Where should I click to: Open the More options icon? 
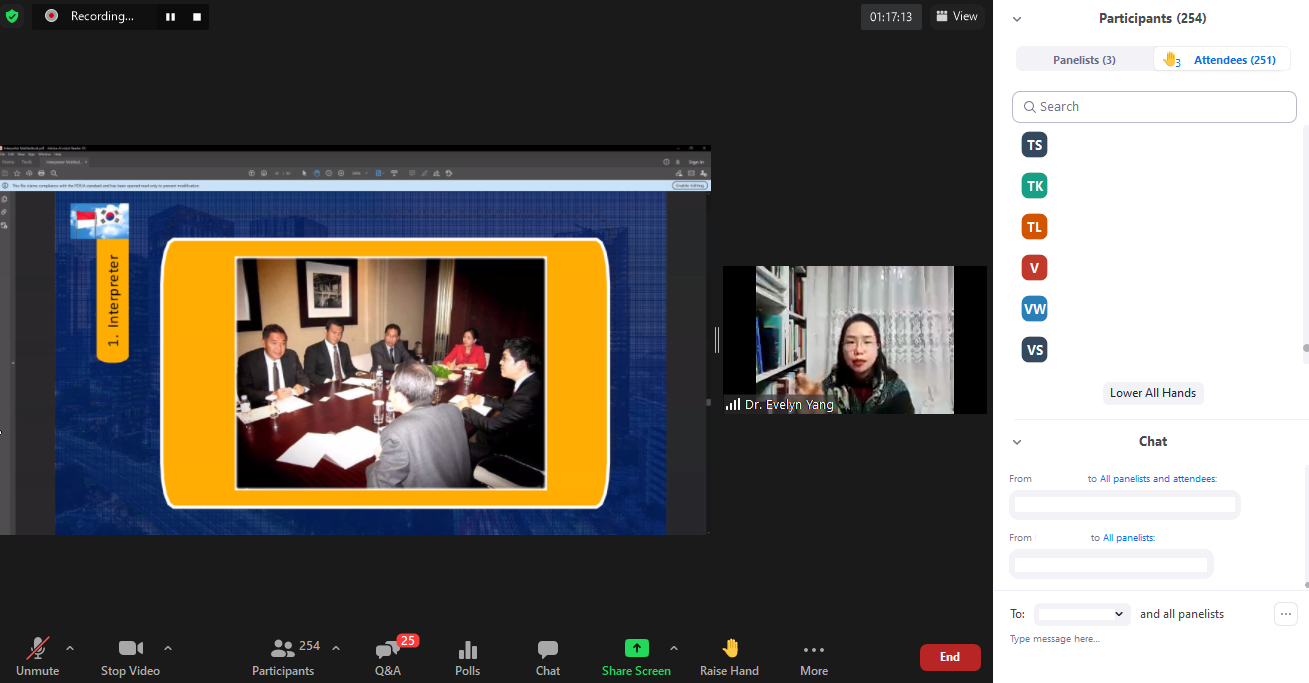coord(813,649)
